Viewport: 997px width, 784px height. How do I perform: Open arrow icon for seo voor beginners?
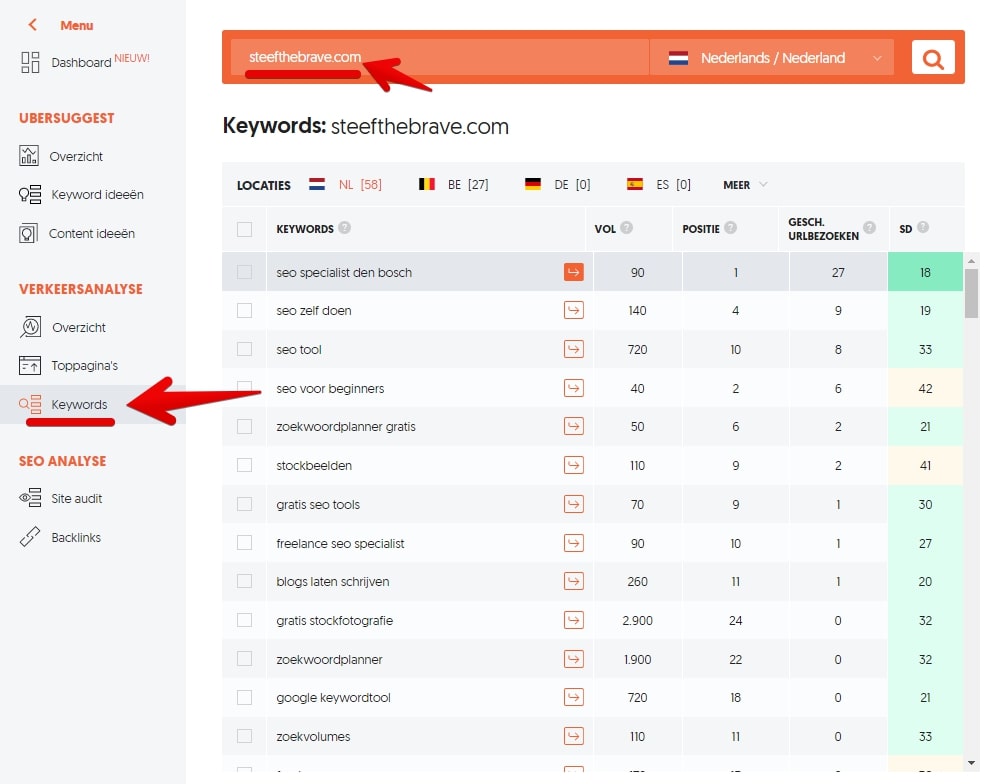coord(574,388)
